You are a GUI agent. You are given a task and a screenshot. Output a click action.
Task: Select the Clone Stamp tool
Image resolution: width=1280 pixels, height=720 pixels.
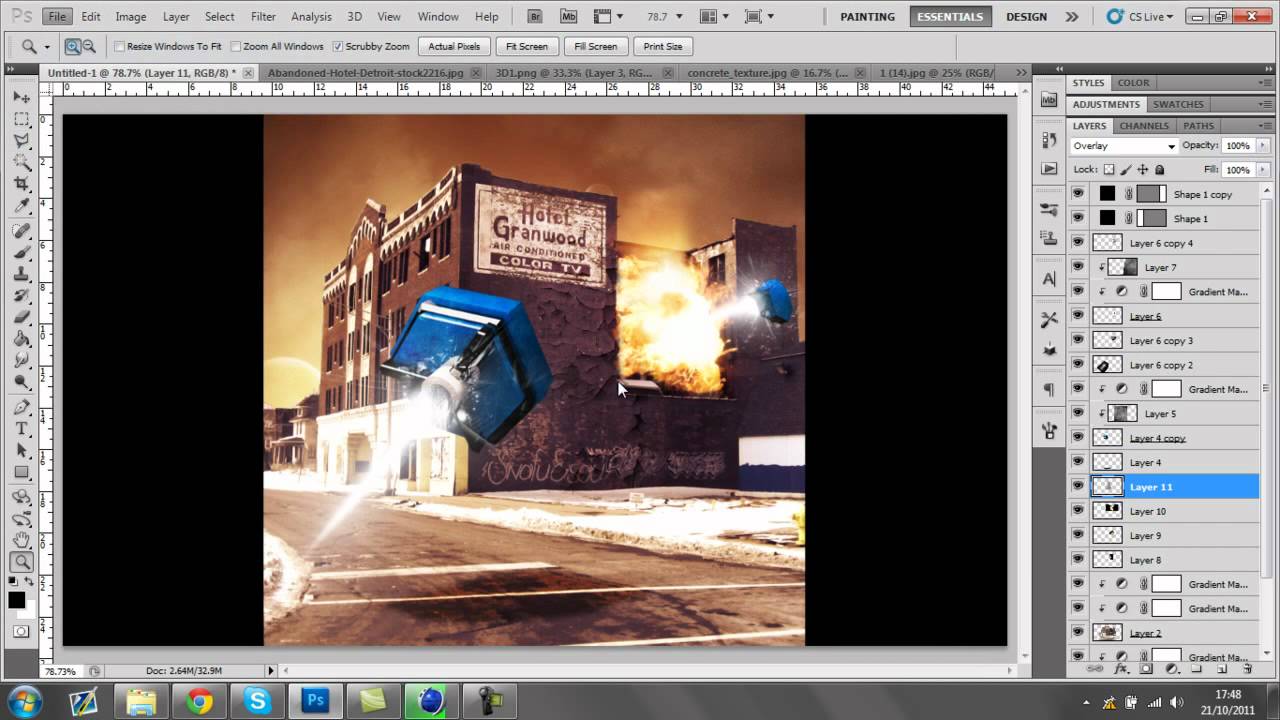pos(21,275)
